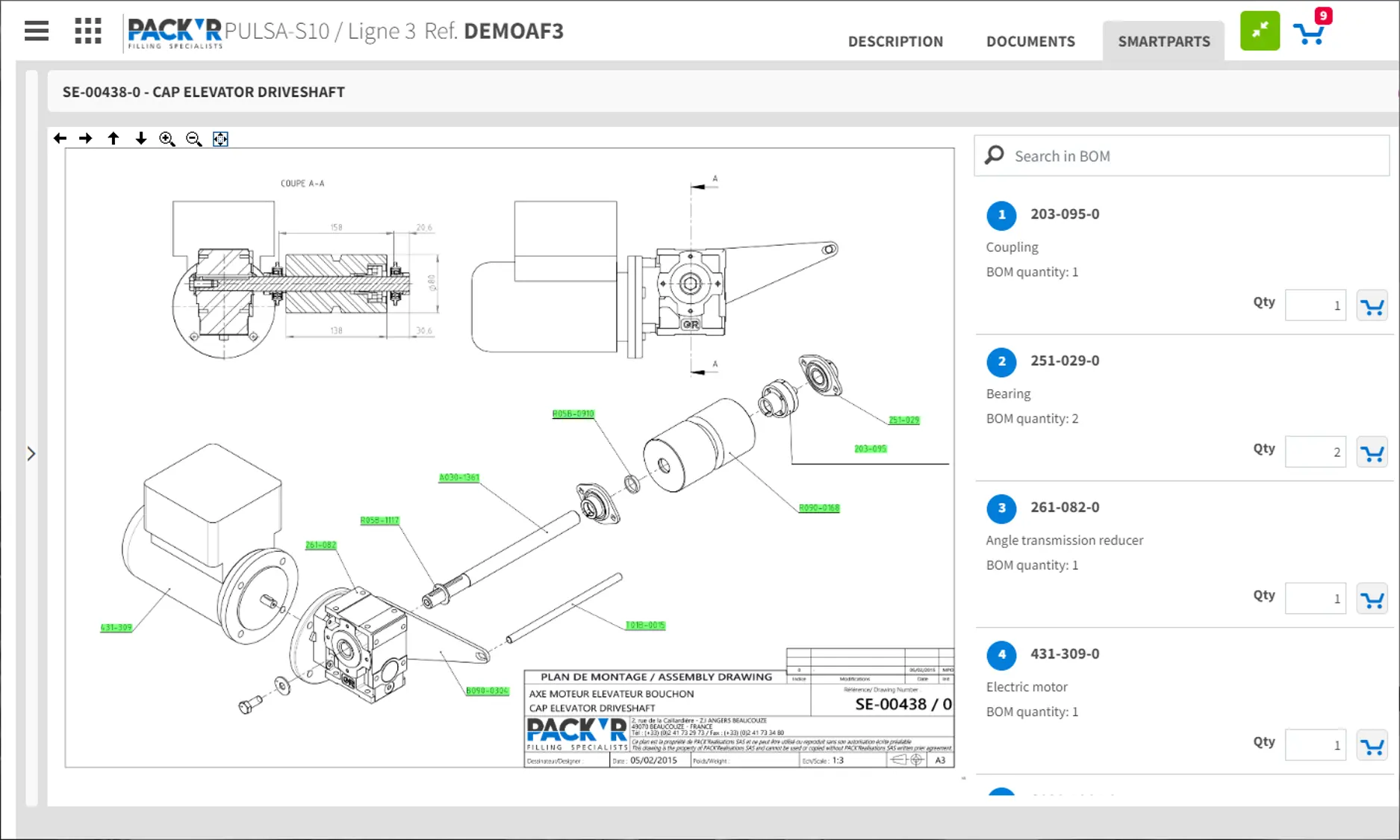Open the hamburger main menu
Image resolution: width=1400 pixels, height=840 pixels.
(x=36, y=31)
